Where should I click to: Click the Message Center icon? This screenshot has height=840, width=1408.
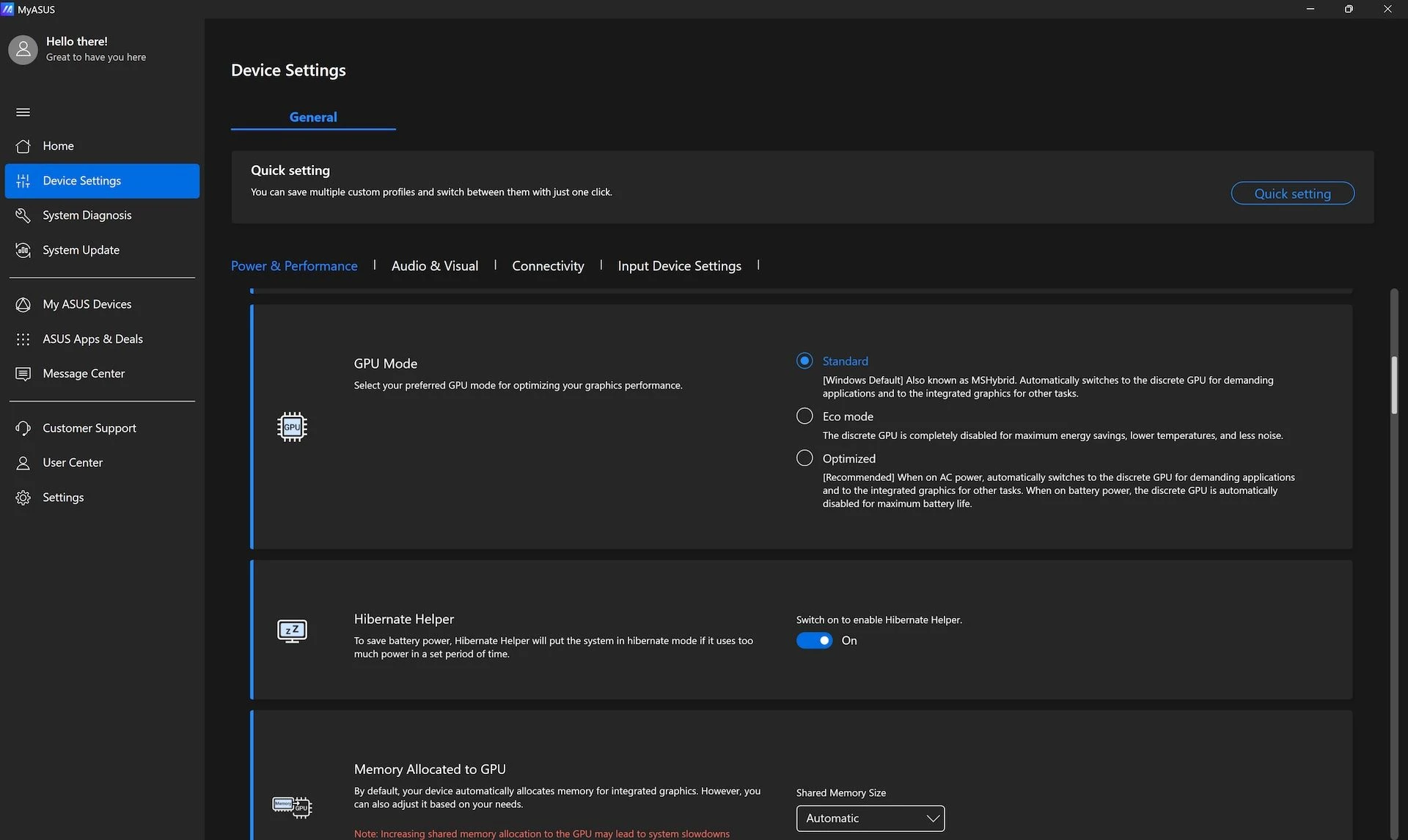click(23, 373)
